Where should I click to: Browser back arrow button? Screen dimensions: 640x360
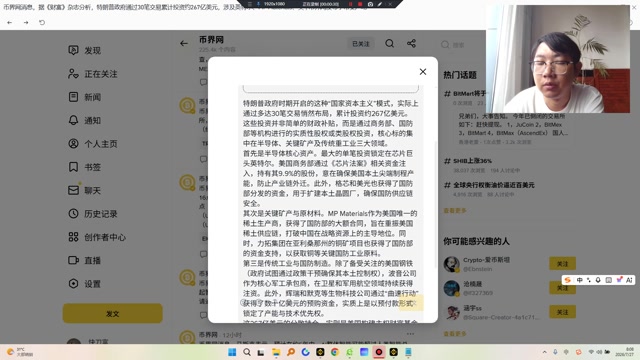pos(9,22)
